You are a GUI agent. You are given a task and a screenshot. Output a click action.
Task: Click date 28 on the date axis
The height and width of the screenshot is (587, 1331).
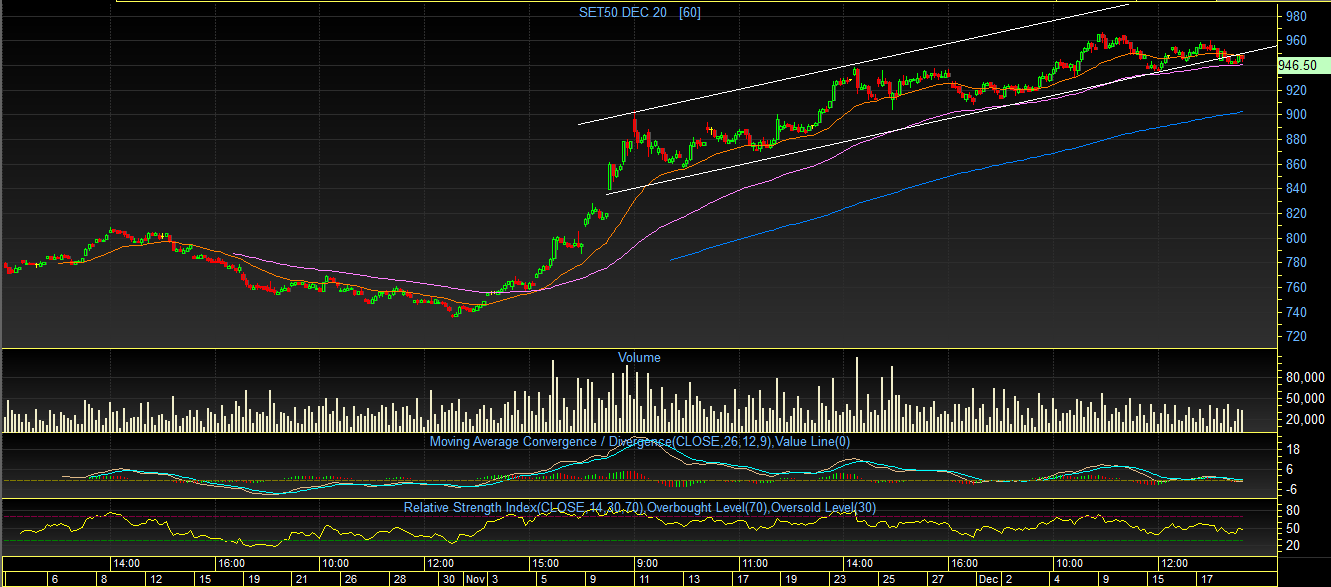coord(399,579)
